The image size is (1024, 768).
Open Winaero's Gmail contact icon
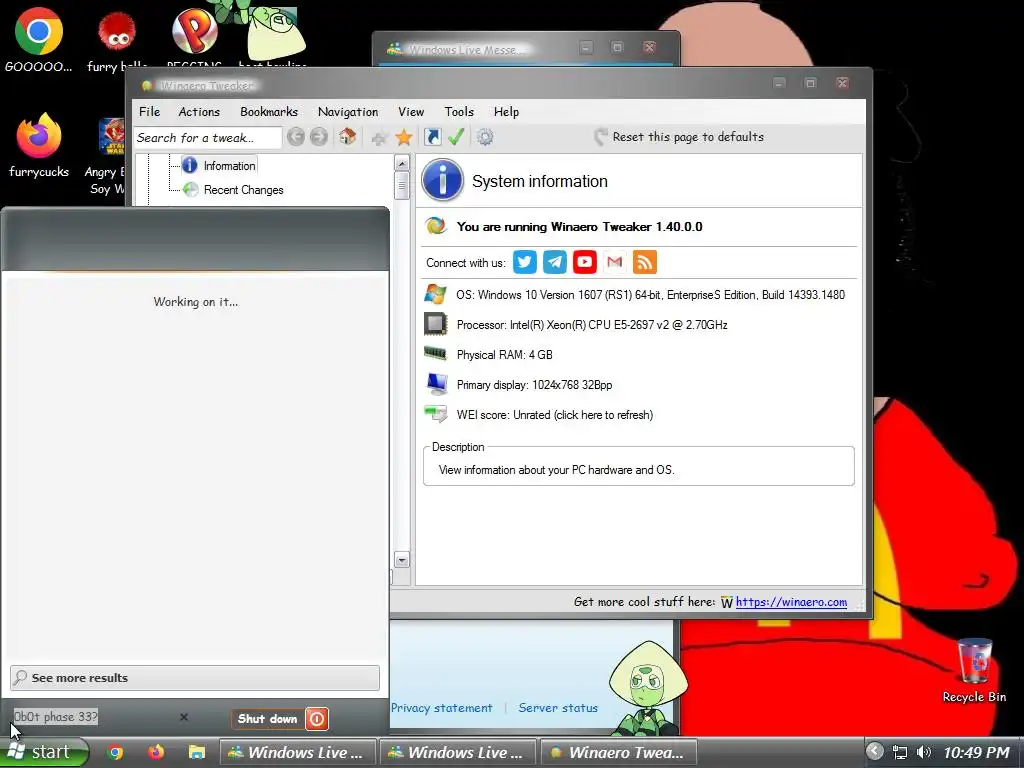615,262
